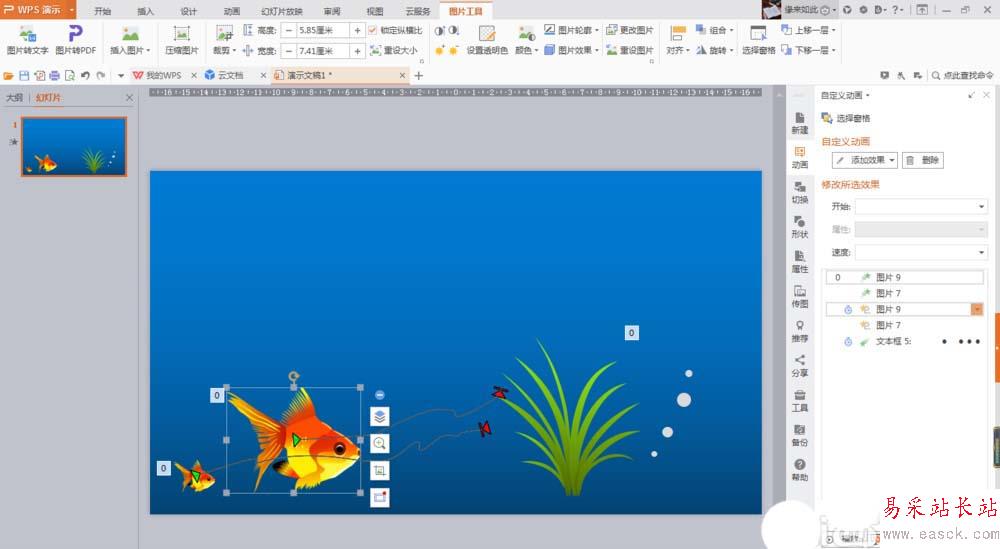
Task: Switch to the 云文档 document tab
Action: pos(230,75)
